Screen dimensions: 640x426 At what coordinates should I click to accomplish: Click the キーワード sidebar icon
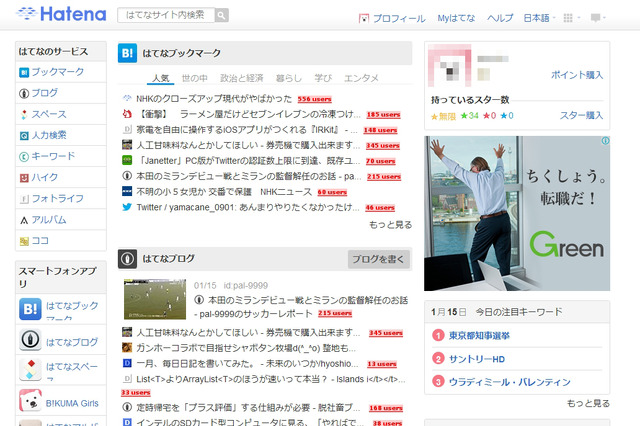pos(24,157)
